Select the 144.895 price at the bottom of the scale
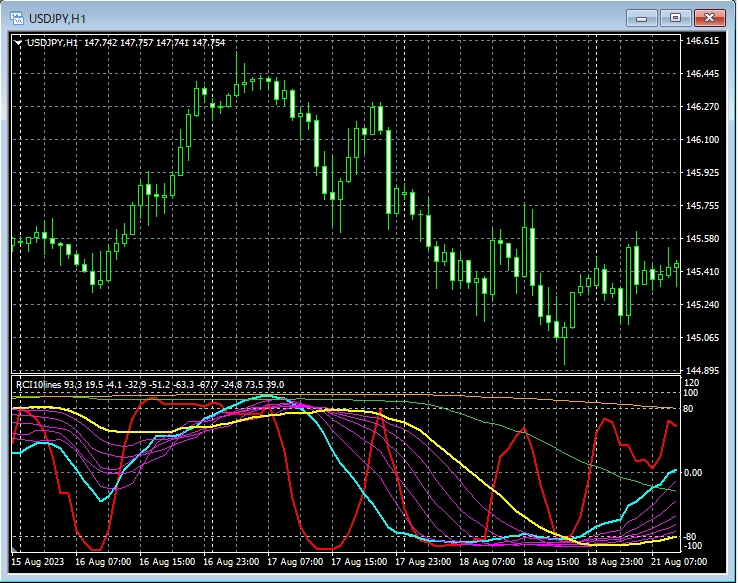This screenshot has height=583, width=738. [x=702, y=371]
